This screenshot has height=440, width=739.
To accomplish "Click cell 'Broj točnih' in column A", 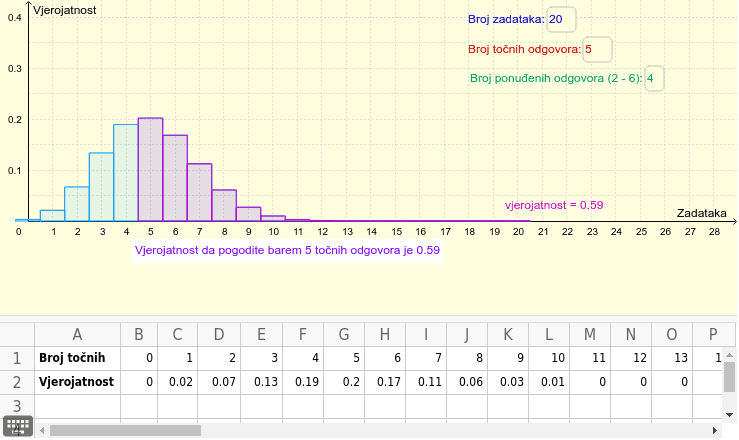I will [77, 359].
